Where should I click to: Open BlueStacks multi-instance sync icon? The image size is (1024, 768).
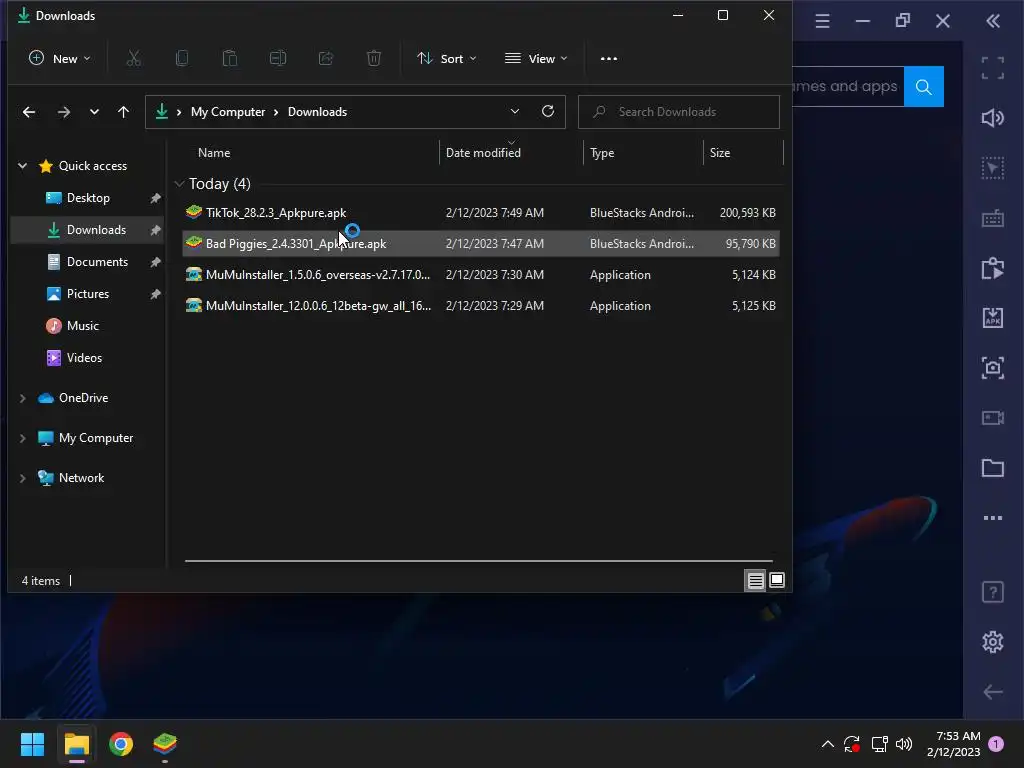[993, 268]
